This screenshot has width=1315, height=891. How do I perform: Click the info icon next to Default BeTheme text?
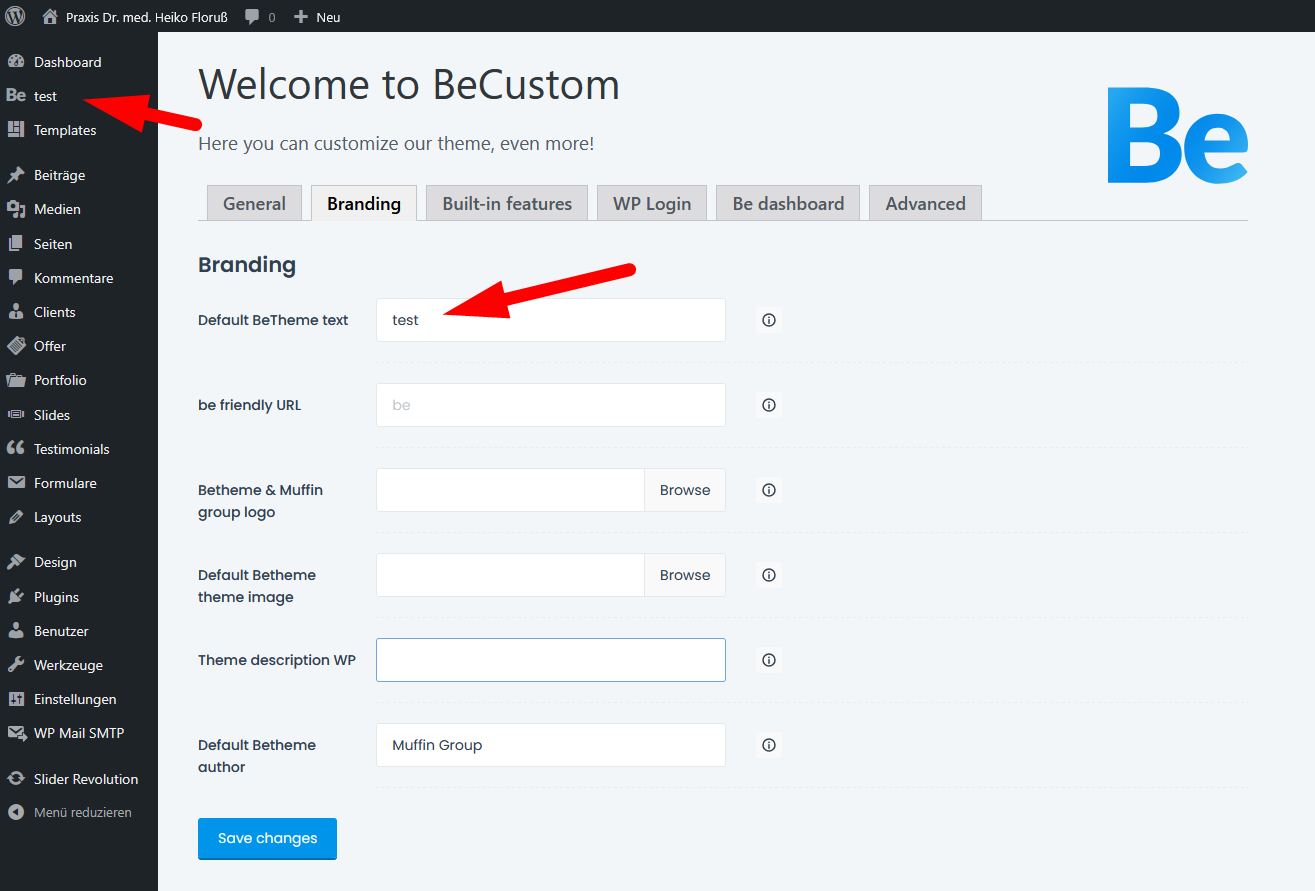click(769, 320)
